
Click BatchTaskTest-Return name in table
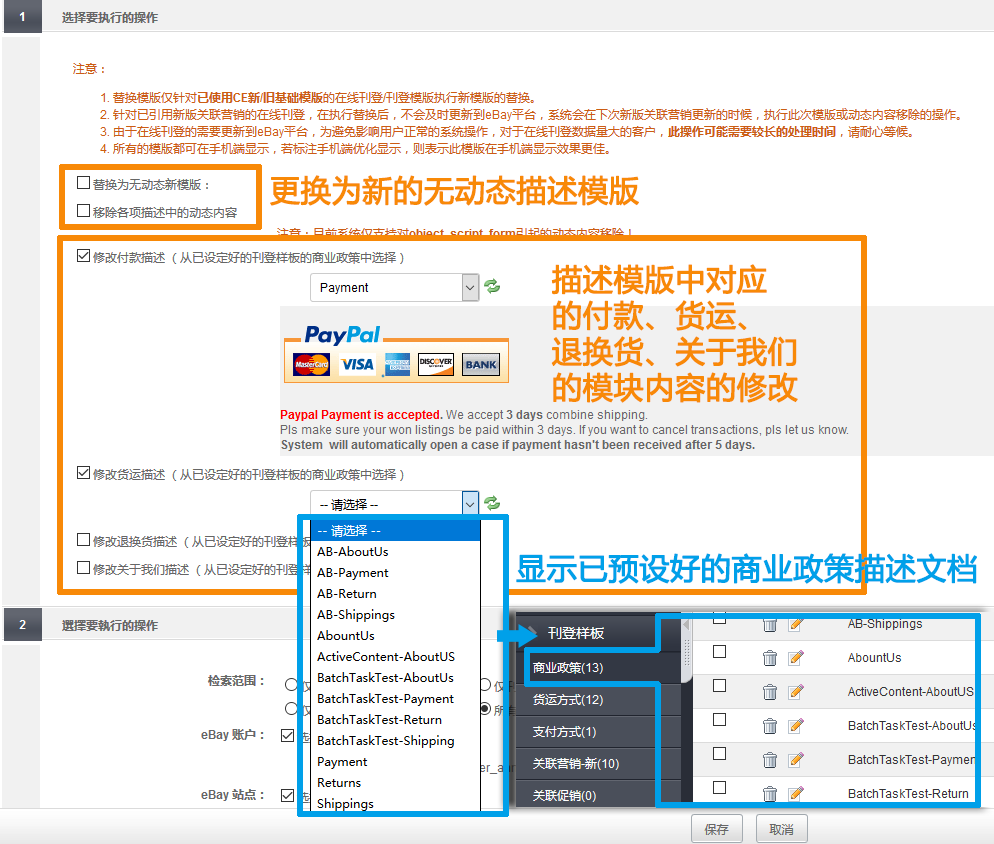[908, 793]
